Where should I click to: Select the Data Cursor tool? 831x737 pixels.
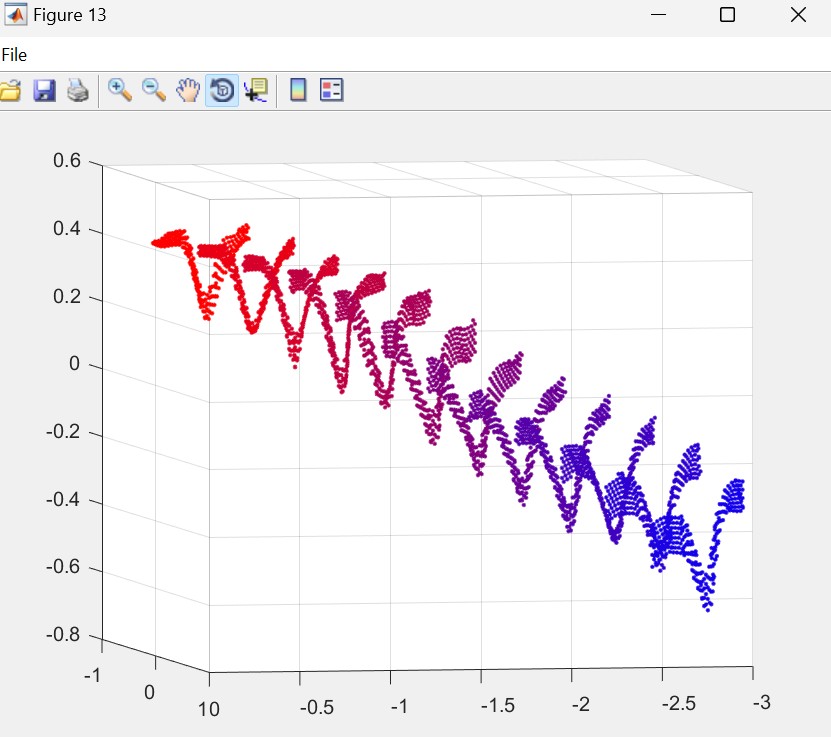point(256,91)
